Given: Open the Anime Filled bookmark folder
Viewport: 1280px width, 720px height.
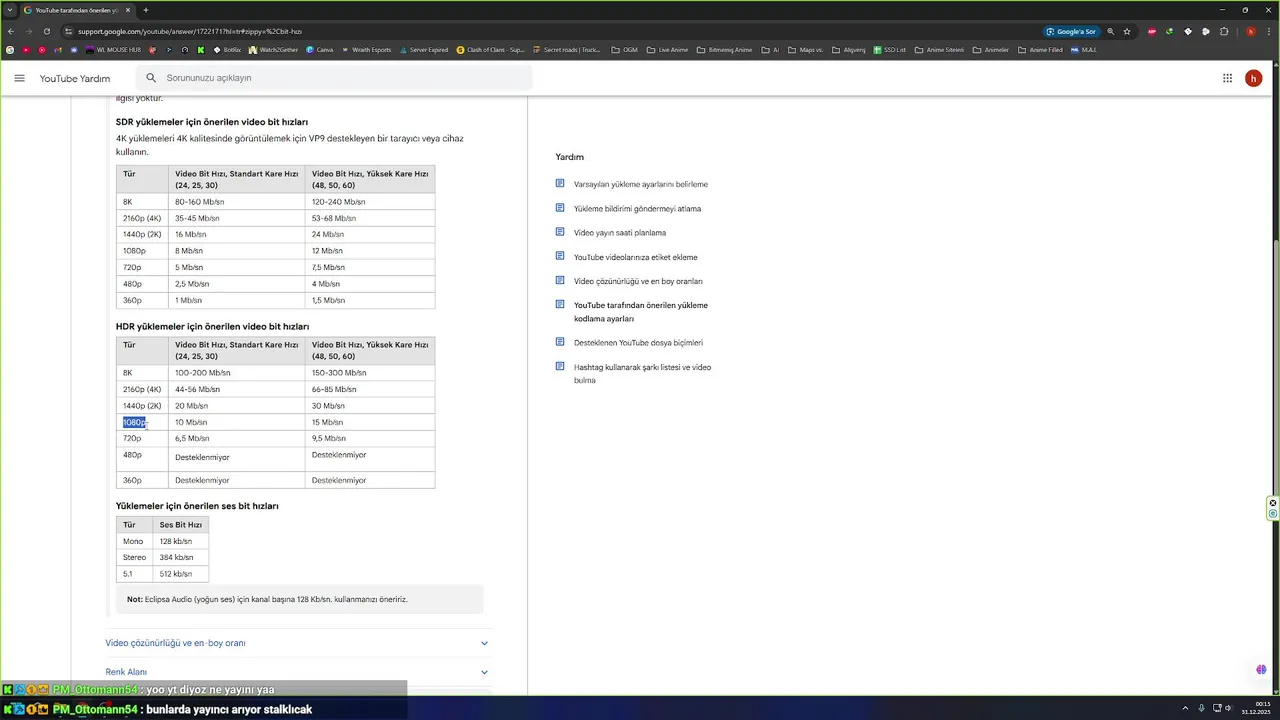Looking at the screenshot, I should tap(1040, 49).
